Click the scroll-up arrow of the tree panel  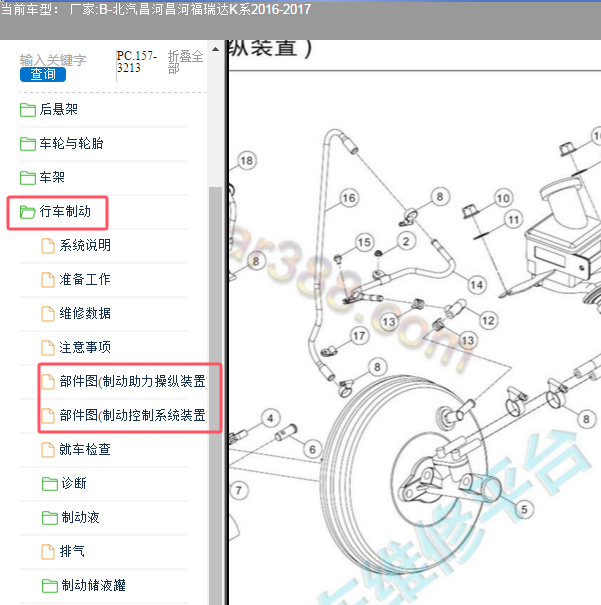(216, 49)
